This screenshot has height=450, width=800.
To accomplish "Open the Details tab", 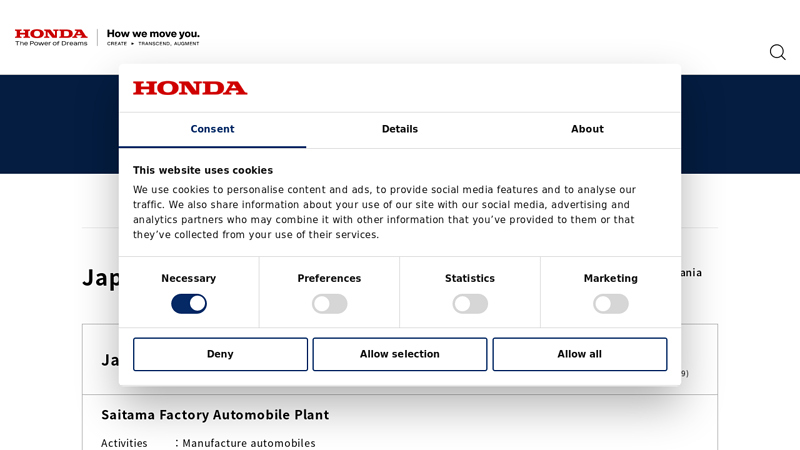I will pyautogui.click(x=400, y=130).
